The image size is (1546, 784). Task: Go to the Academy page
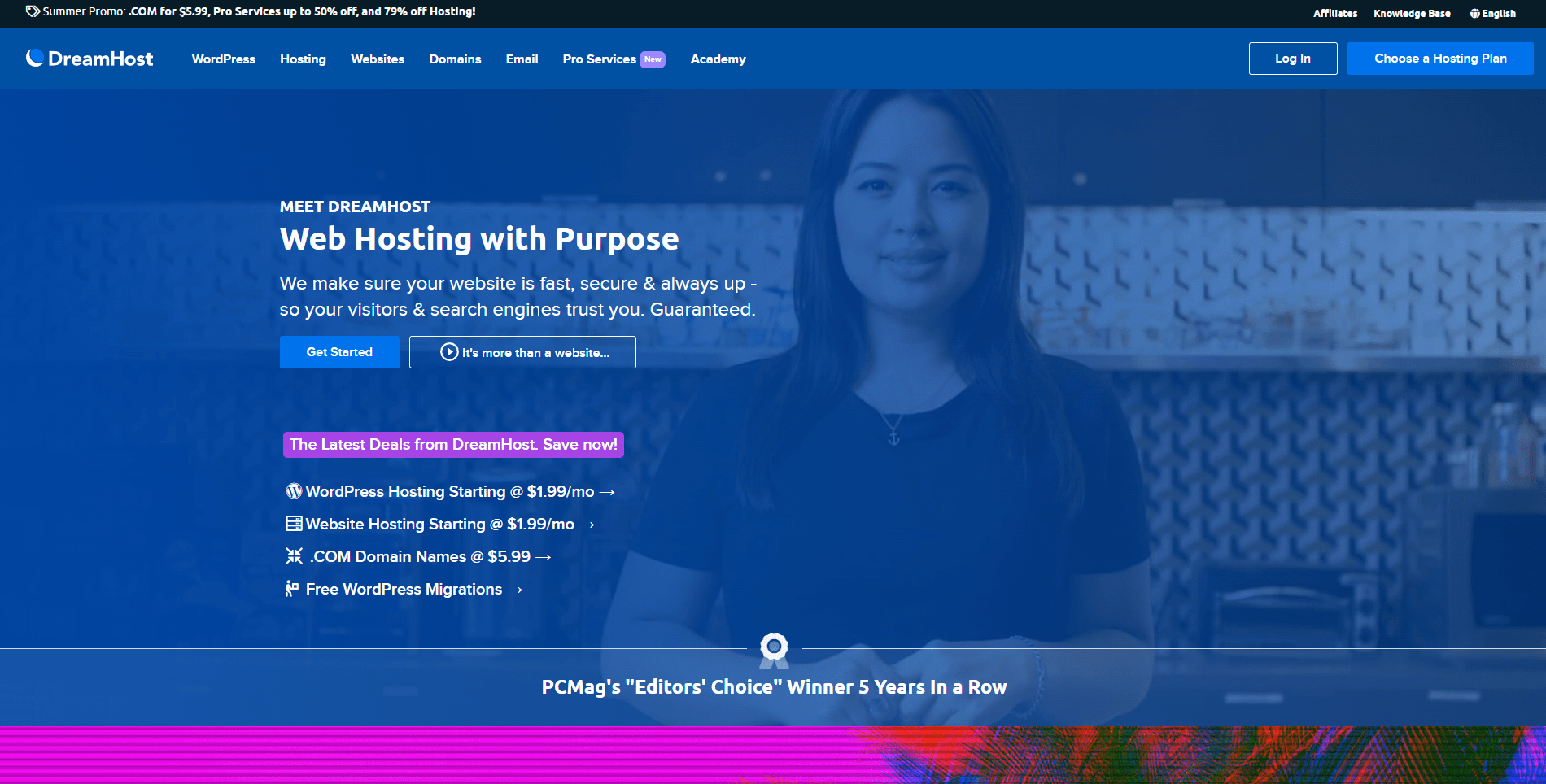(718, 59)
